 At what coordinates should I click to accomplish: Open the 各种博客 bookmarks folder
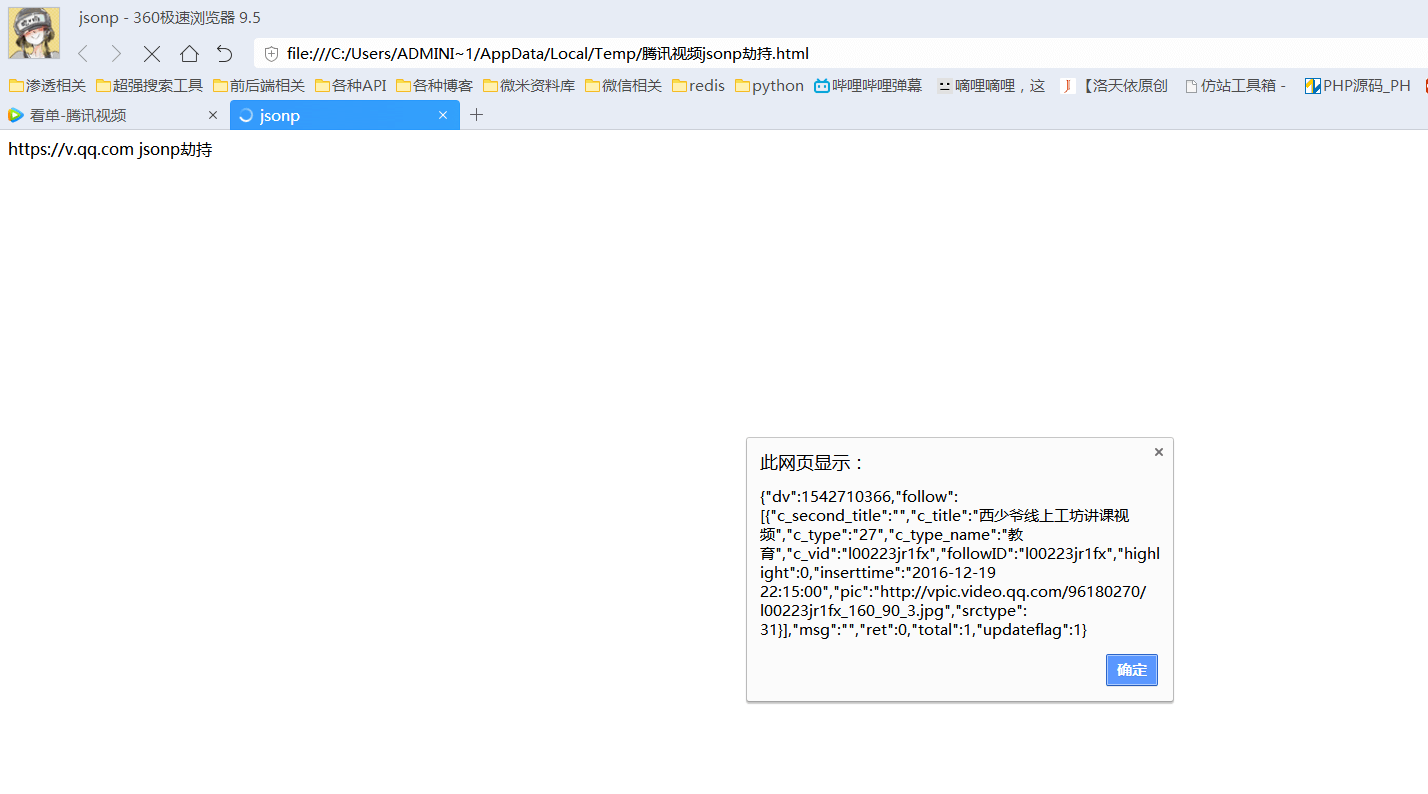tap(435, 86)
